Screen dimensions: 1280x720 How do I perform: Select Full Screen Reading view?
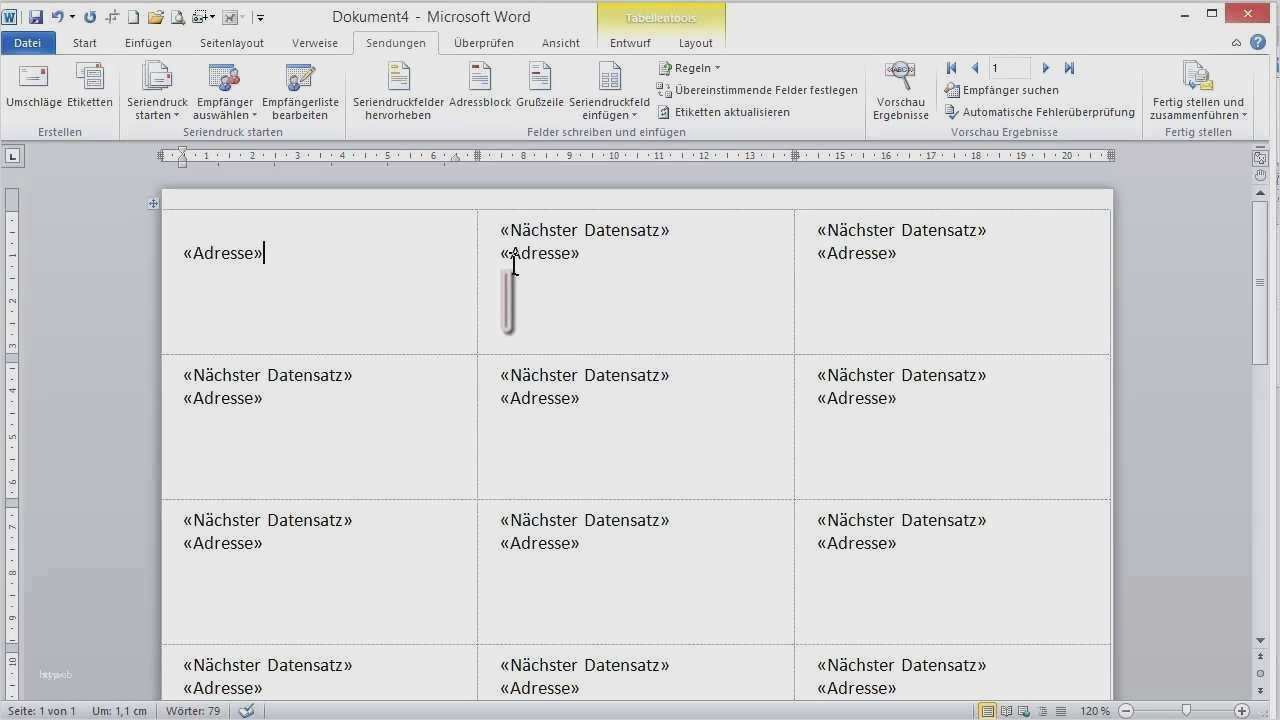1006,711
